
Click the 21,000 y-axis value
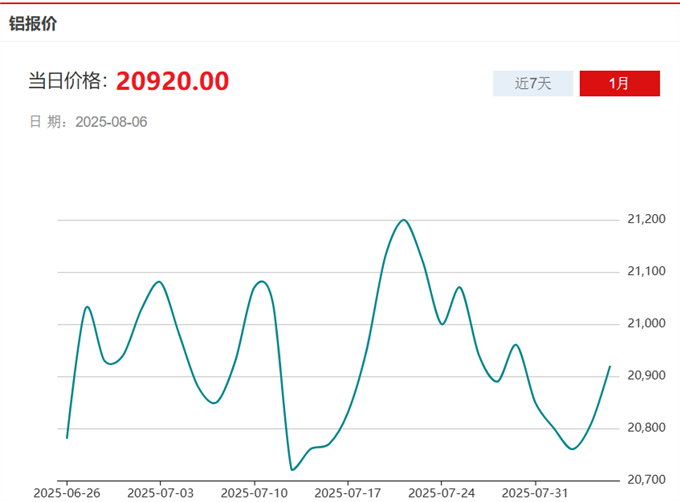(x=643, y=324)
